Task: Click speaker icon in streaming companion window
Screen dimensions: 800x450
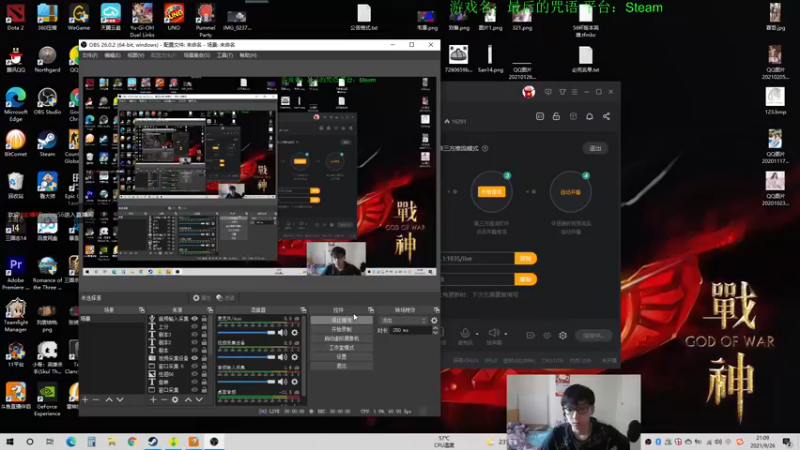Action: (x=493, y=334)
